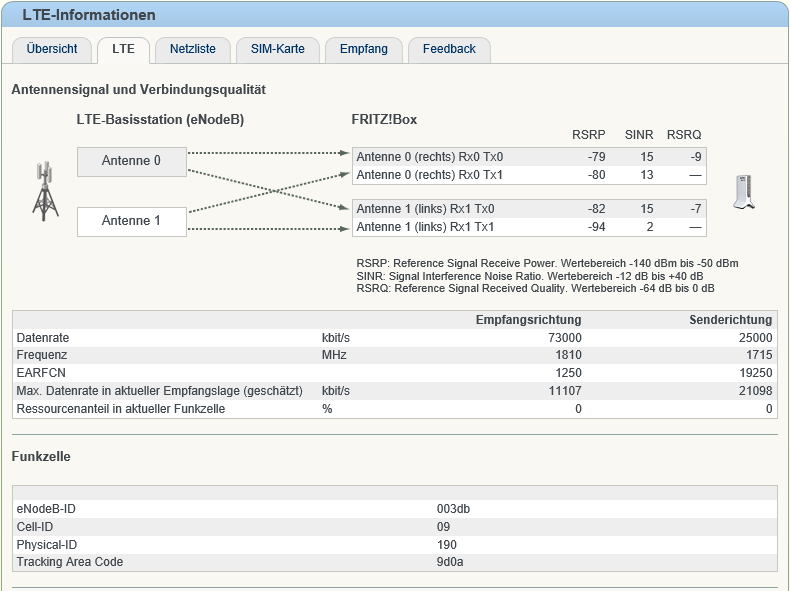Click the Senderichtung column header
This screenshot has width=790, height=591.
tap(731, 320)
